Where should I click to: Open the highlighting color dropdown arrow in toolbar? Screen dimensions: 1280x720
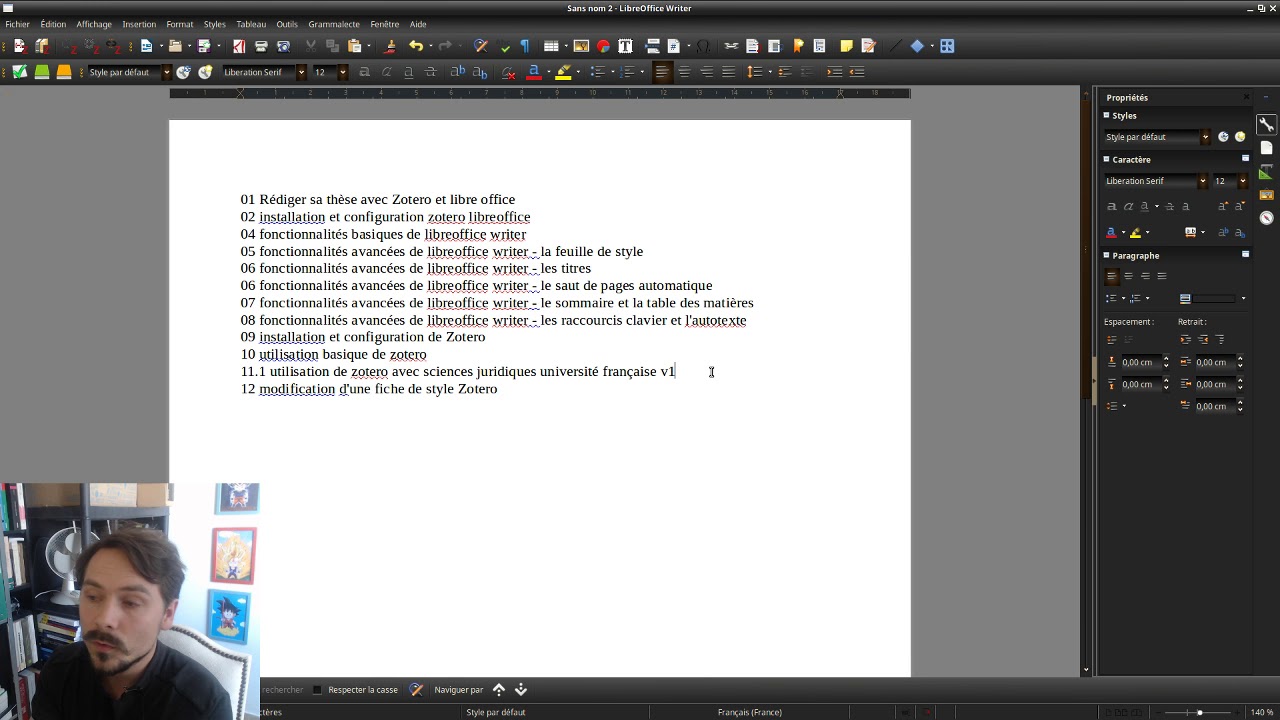578,72
